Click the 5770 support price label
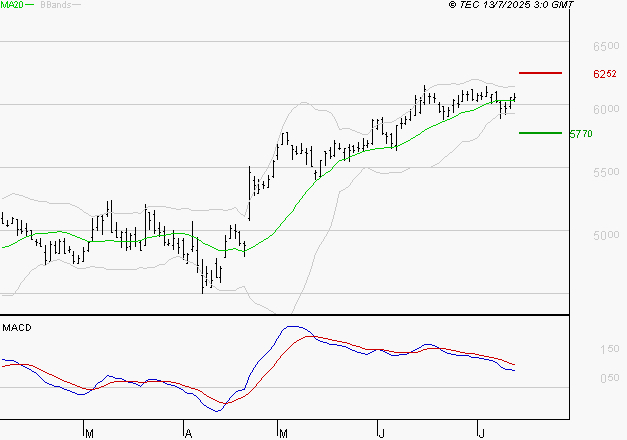 pos(581,133)
